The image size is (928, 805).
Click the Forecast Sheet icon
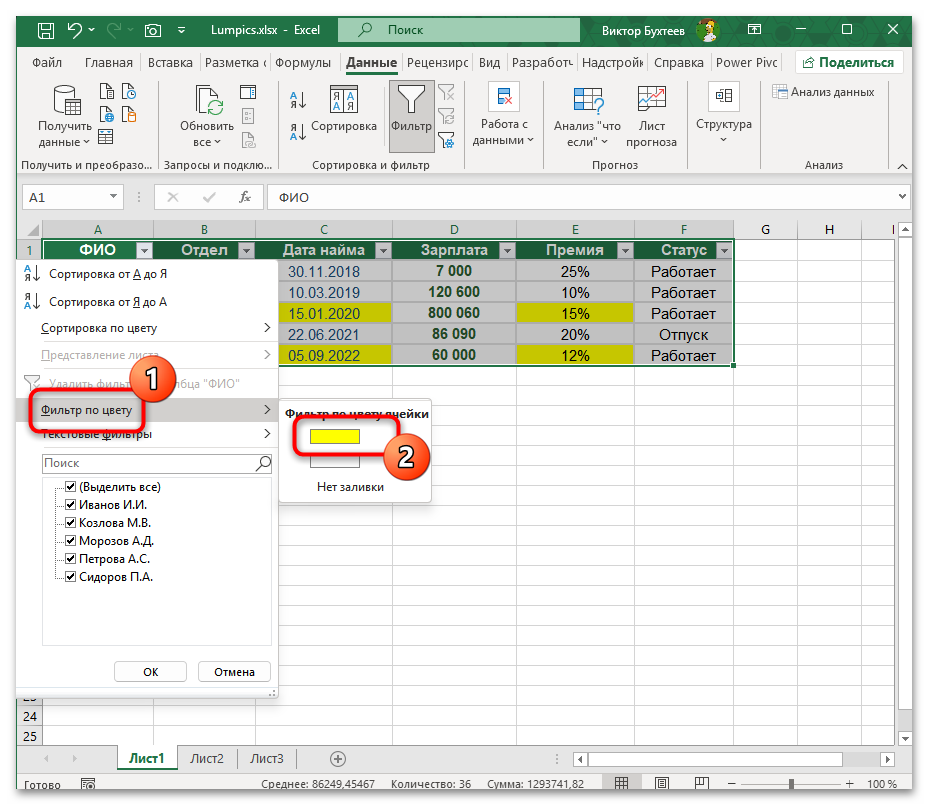click(652, 103)
